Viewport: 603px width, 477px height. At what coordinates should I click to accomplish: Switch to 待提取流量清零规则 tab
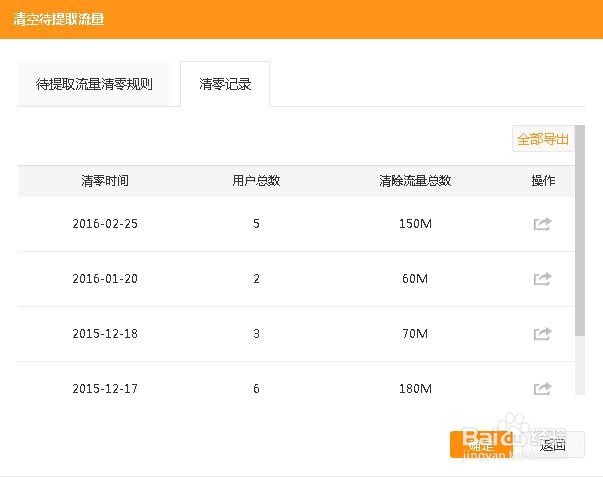pos(94,84)
